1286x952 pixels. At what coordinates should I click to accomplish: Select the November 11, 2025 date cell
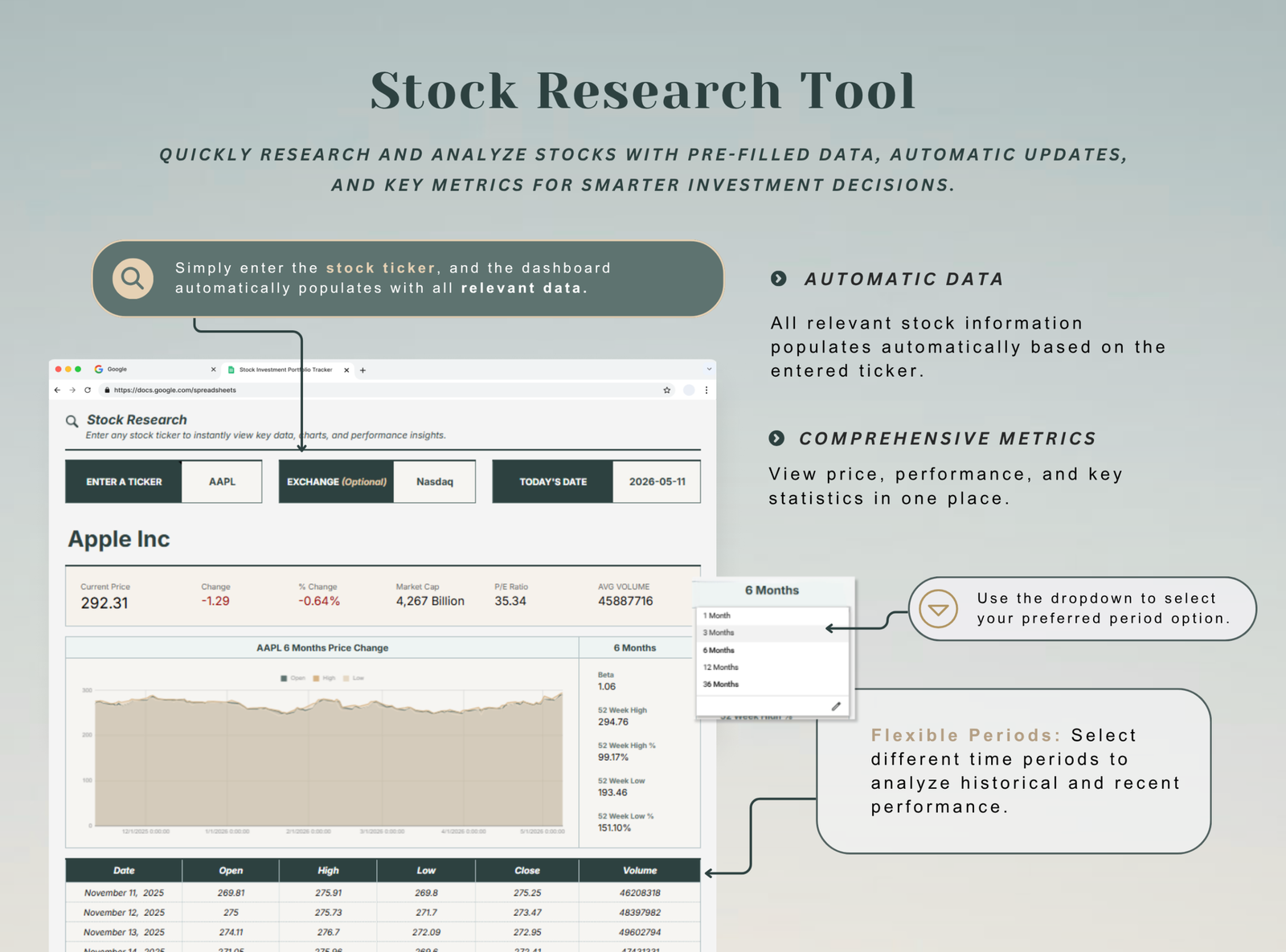(x=124, y=893)
